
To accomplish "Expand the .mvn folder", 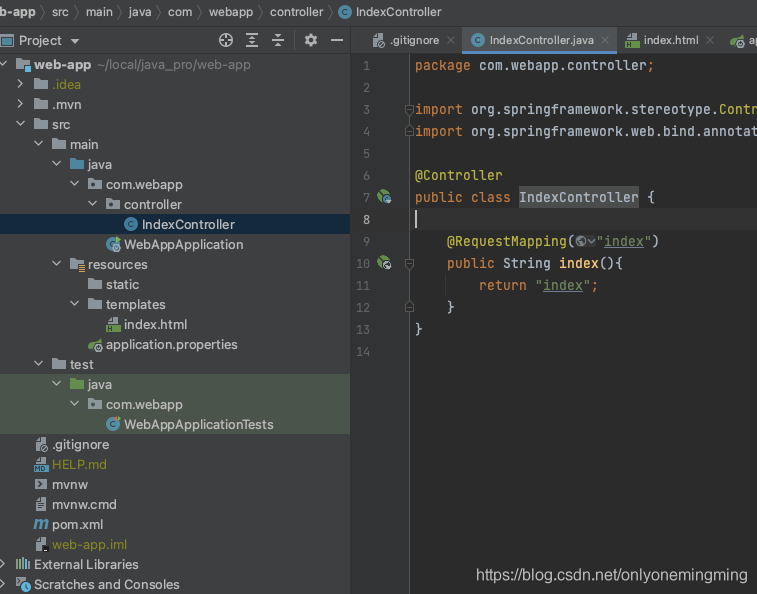I will point(20,104).
